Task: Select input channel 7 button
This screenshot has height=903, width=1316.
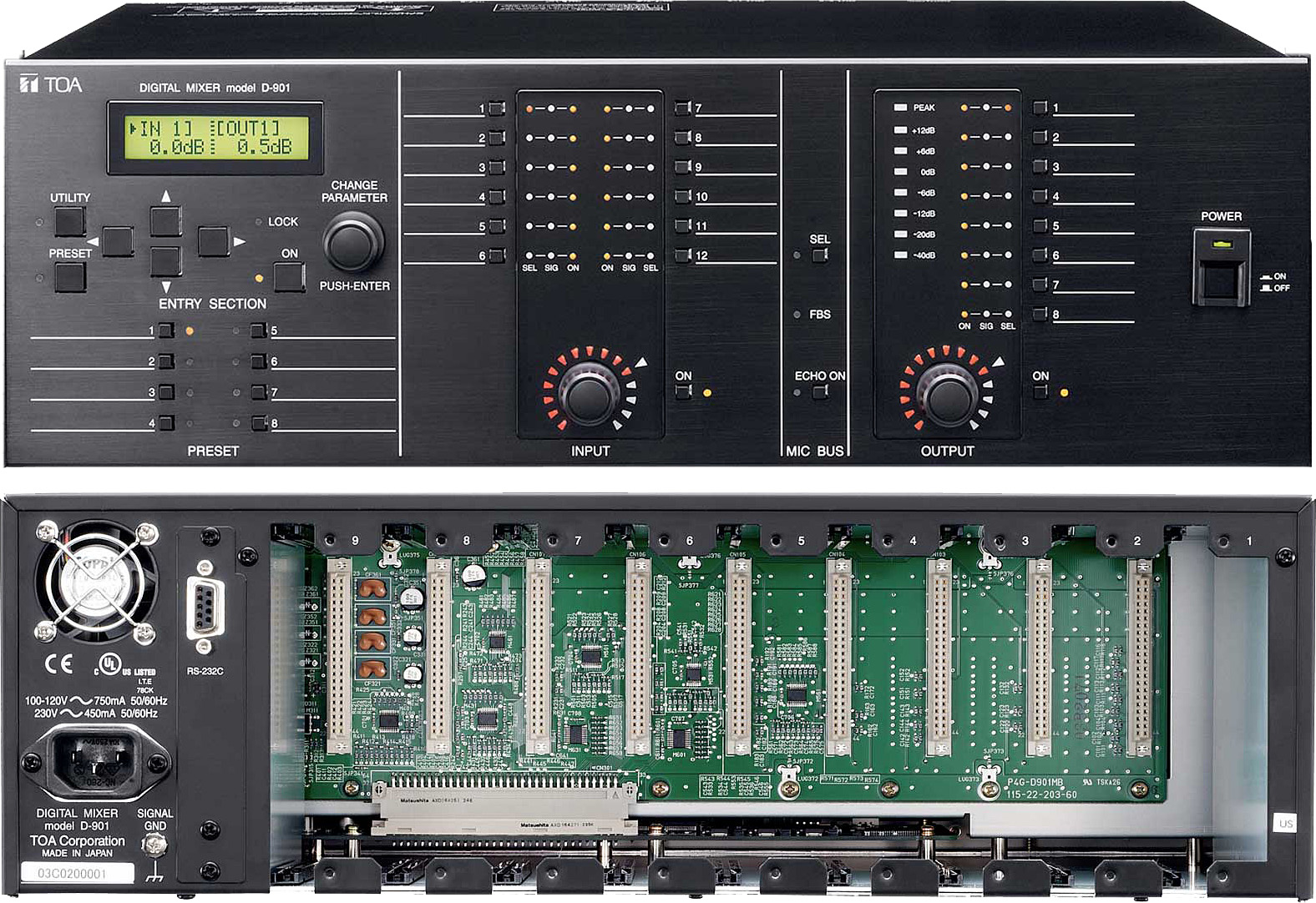Action: coord(683,108)
